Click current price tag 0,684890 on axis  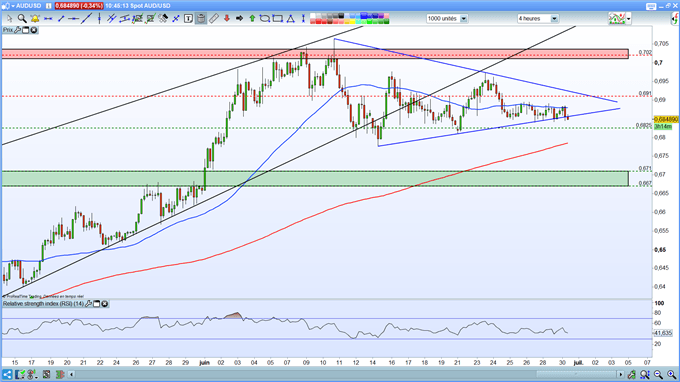coord(666,119)
